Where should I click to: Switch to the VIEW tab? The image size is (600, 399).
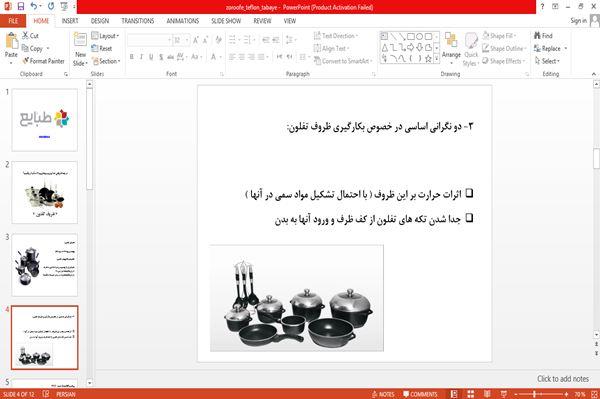point(290,21)
